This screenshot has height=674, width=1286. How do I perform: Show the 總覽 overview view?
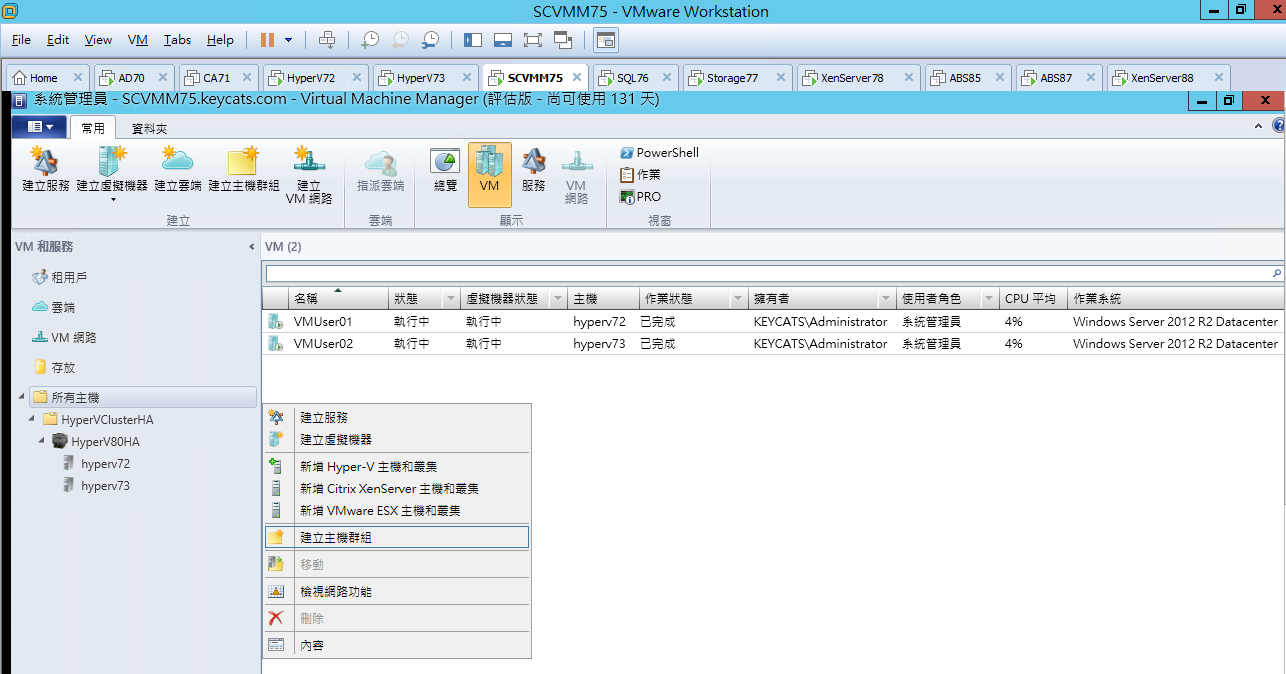tap(445, 170)
